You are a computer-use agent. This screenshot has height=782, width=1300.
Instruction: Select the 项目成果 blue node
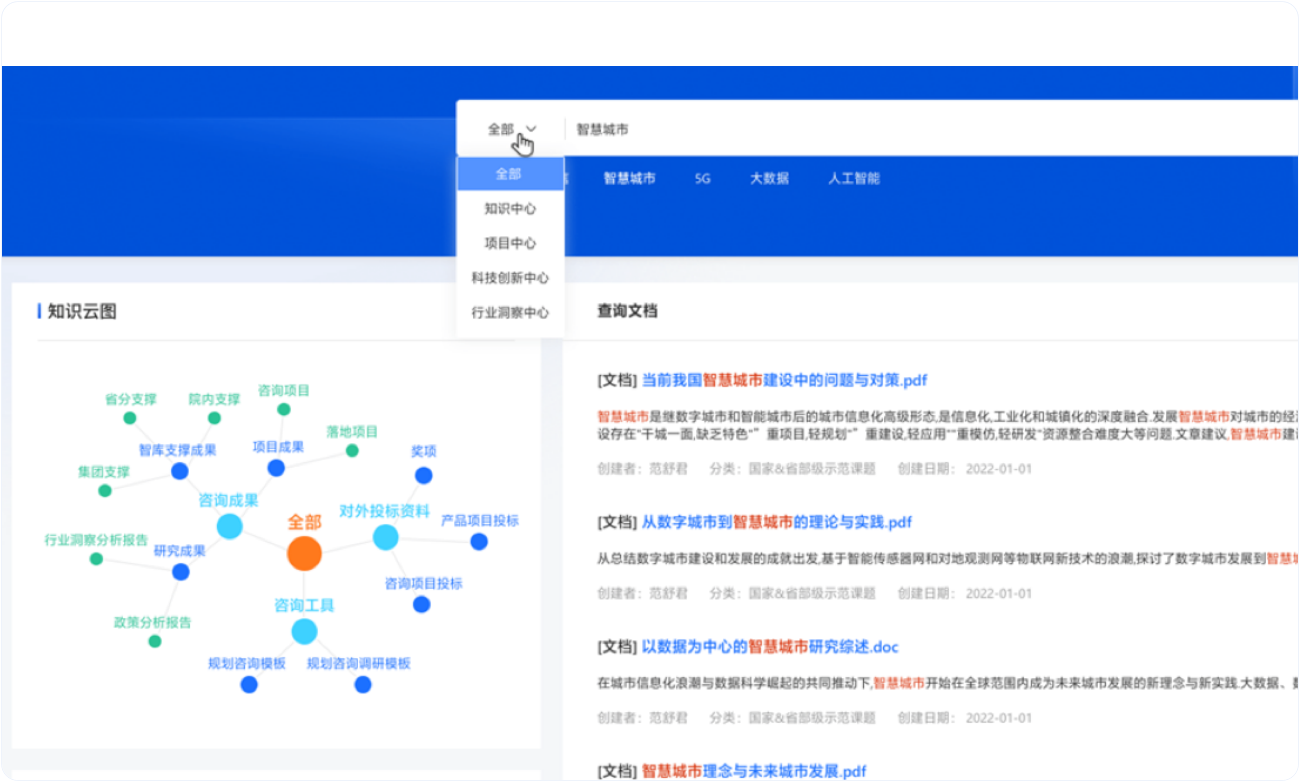coord(276,468)
